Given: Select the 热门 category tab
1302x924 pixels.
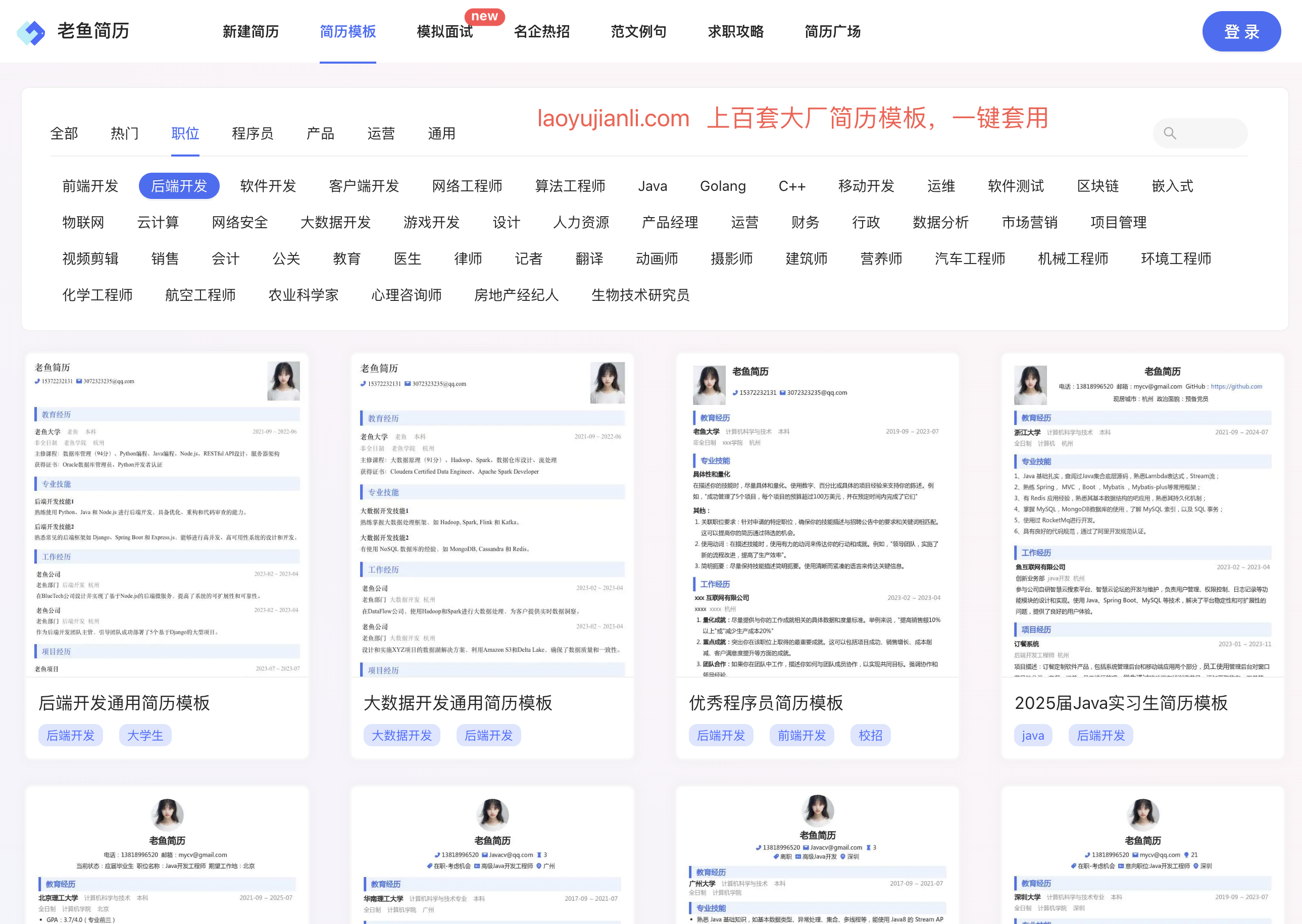Looking at the screenshot, I should (x=124, y=133).
